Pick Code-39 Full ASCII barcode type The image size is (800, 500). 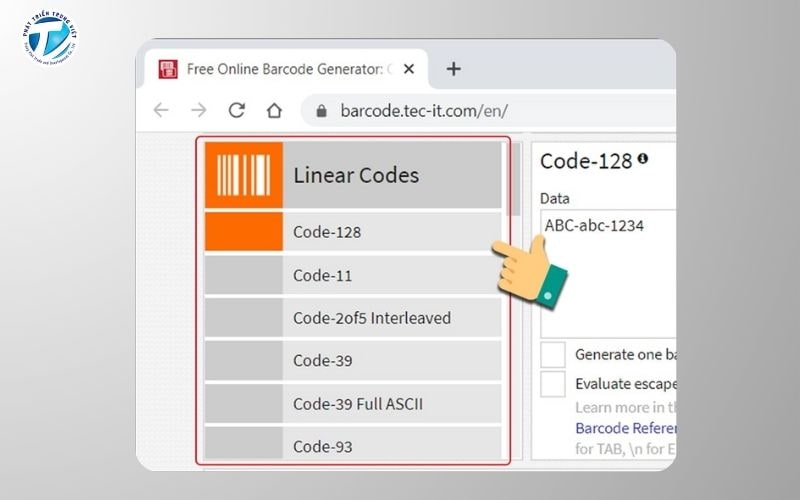coord(390,404)
